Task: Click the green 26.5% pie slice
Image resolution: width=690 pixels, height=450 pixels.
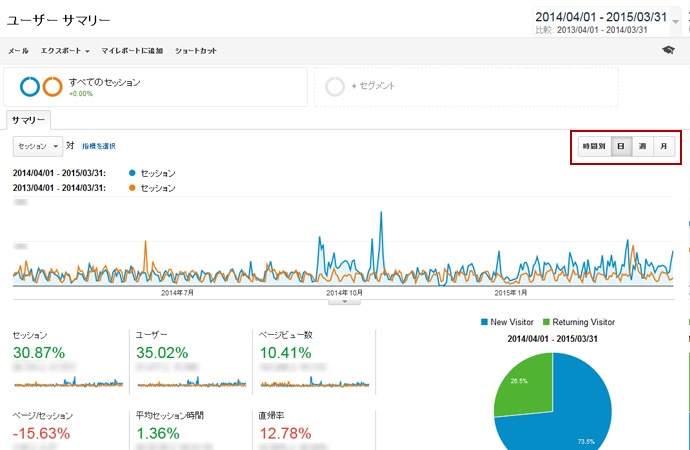Action: coord(526,387)
